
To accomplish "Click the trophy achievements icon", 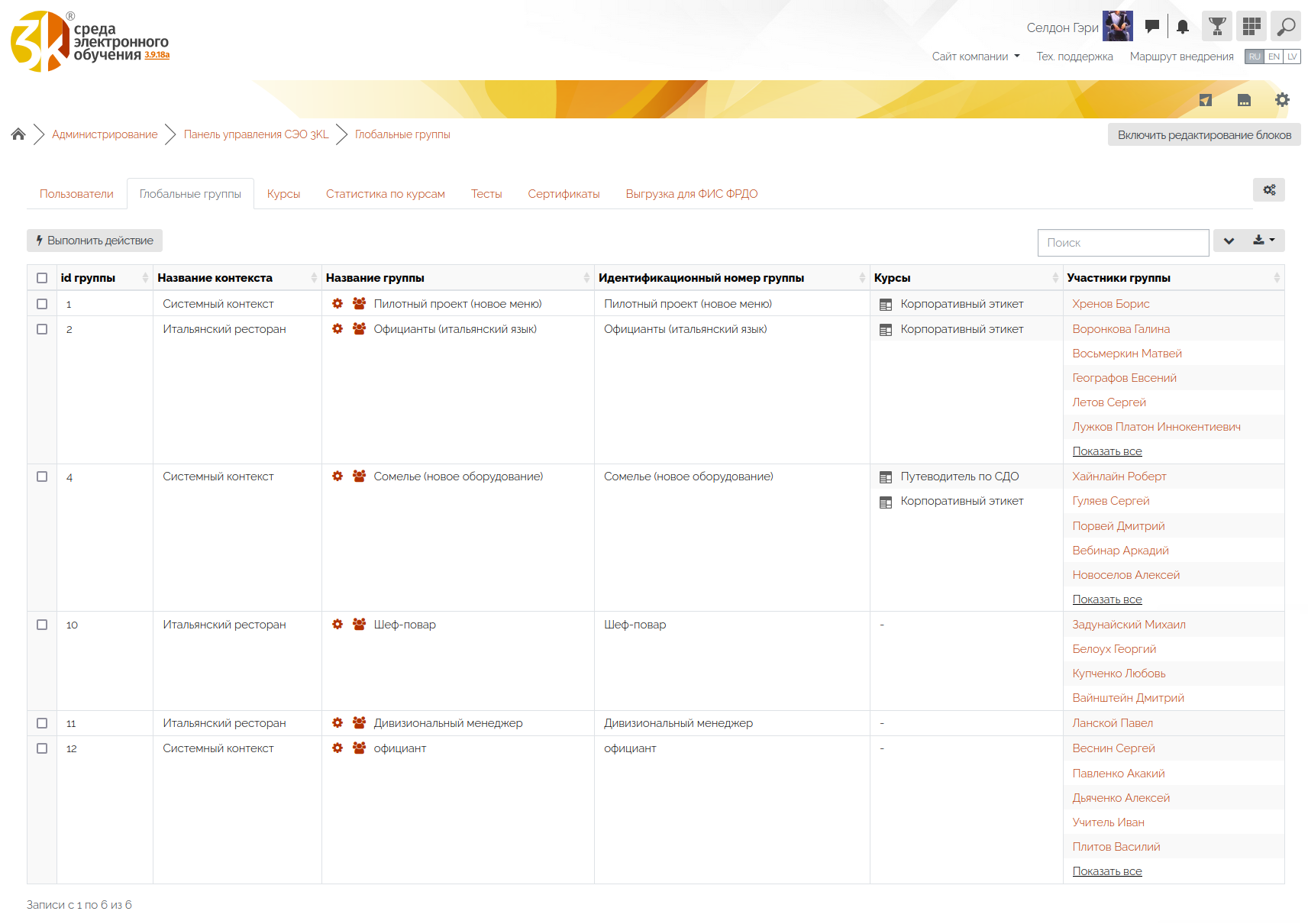I will click(1217, 27).
